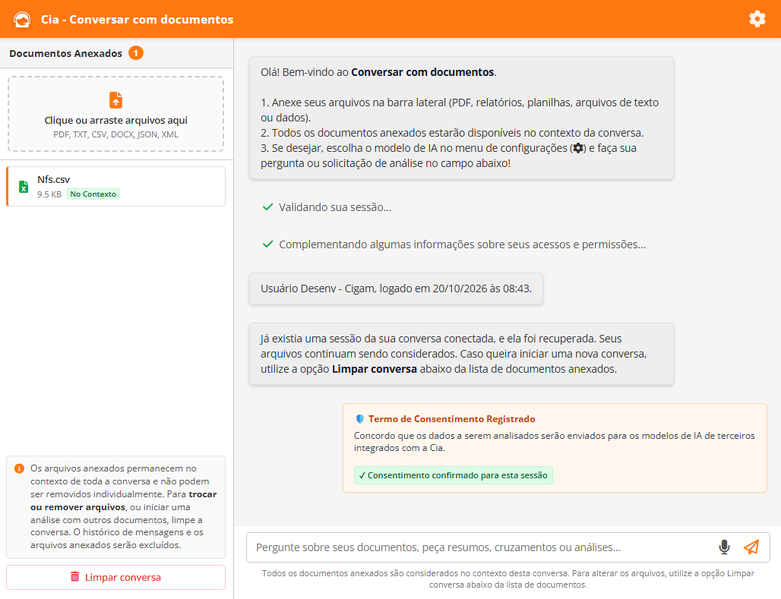Click the PDF, TXT, CSV, DOCX, JSON, XML format hint
Image resolution: width=781 pixels, height=599 pixels.
coord(116,134)
